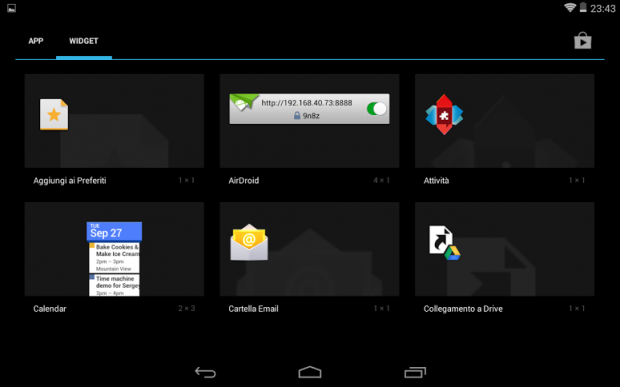620x387 pixels.
Task: Tap the Android home navigation button
Action: coord(310,372)
